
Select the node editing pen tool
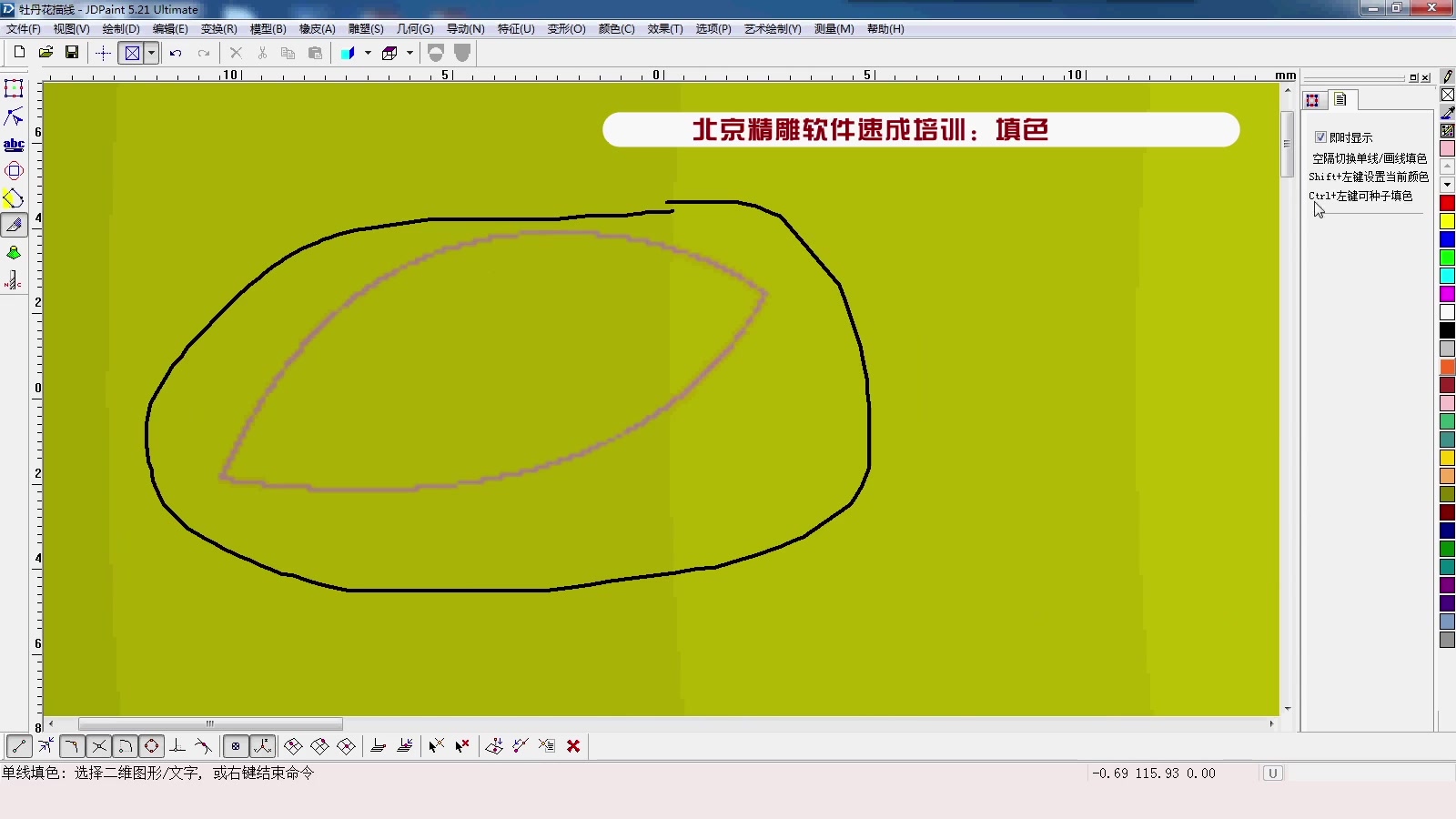click(14, 116)
